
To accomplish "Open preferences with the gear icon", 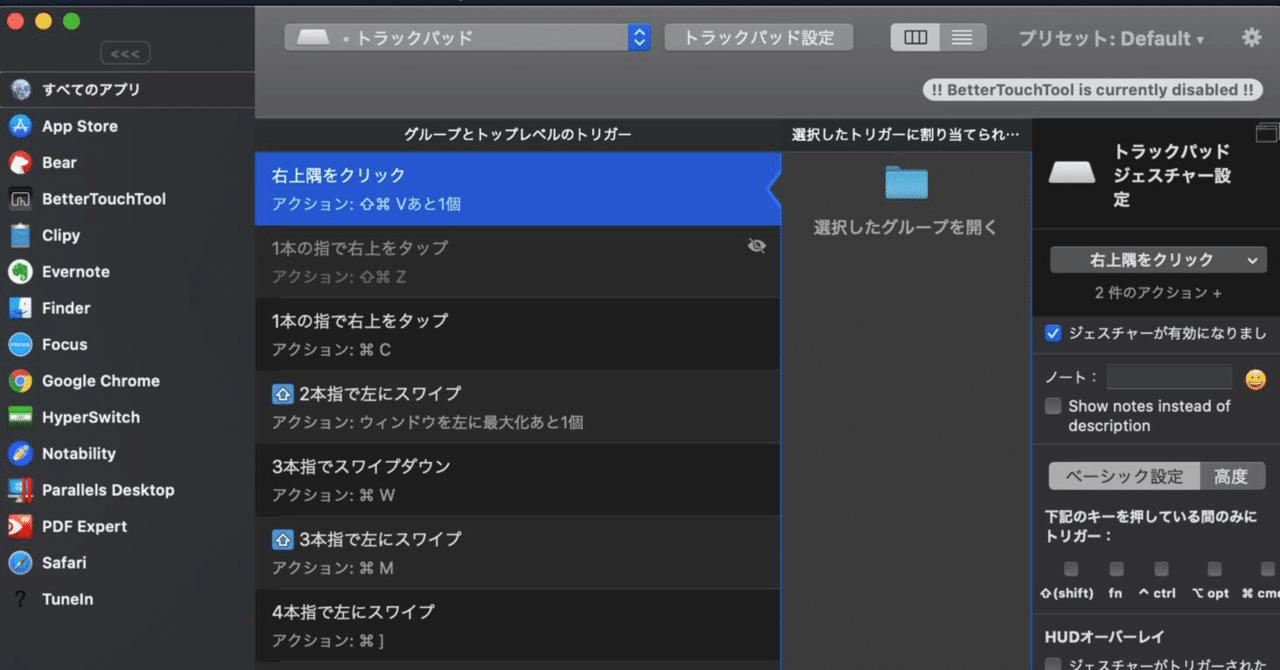I will pos(1252,38).
